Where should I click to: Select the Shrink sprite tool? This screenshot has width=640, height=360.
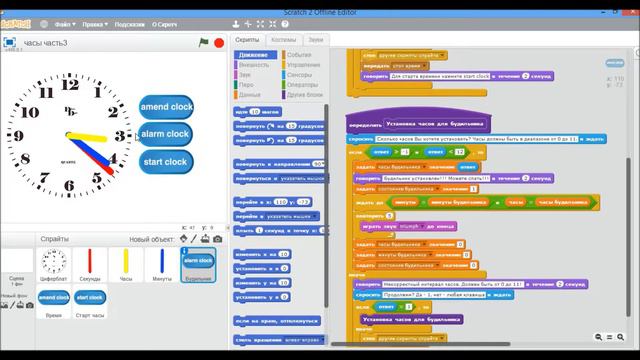coord(273,24)
